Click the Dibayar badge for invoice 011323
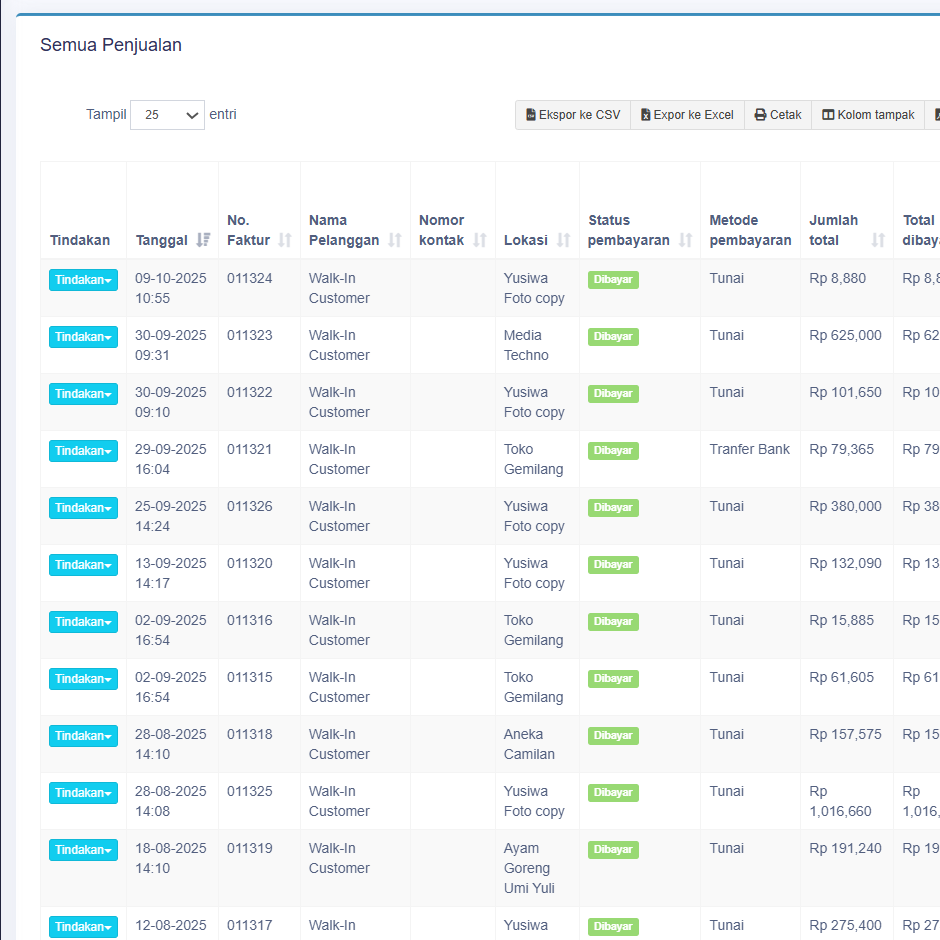 coord(613,337)
